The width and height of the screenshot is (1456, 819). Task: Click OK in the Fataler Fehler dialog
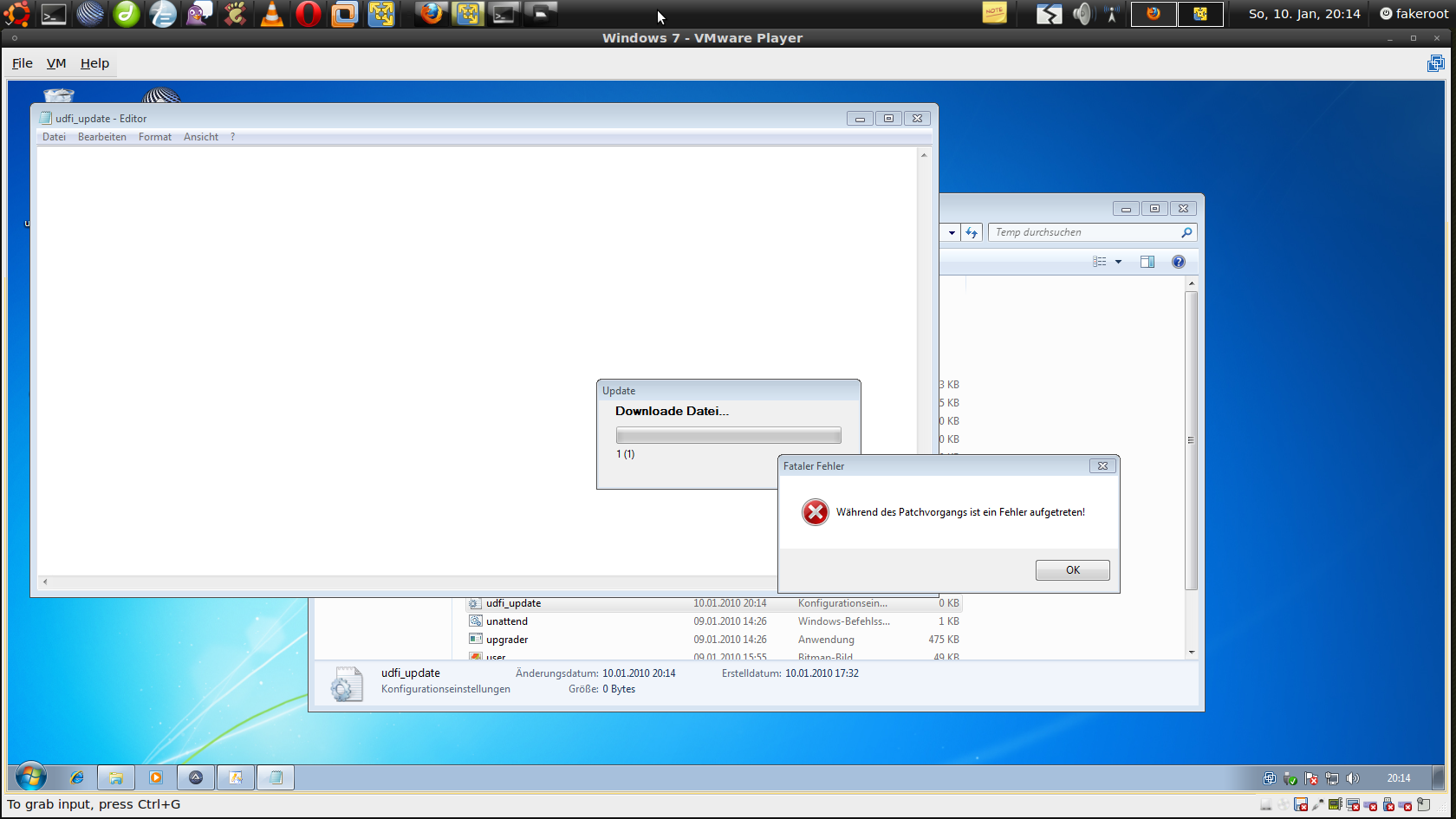[x=1072, y=570]
